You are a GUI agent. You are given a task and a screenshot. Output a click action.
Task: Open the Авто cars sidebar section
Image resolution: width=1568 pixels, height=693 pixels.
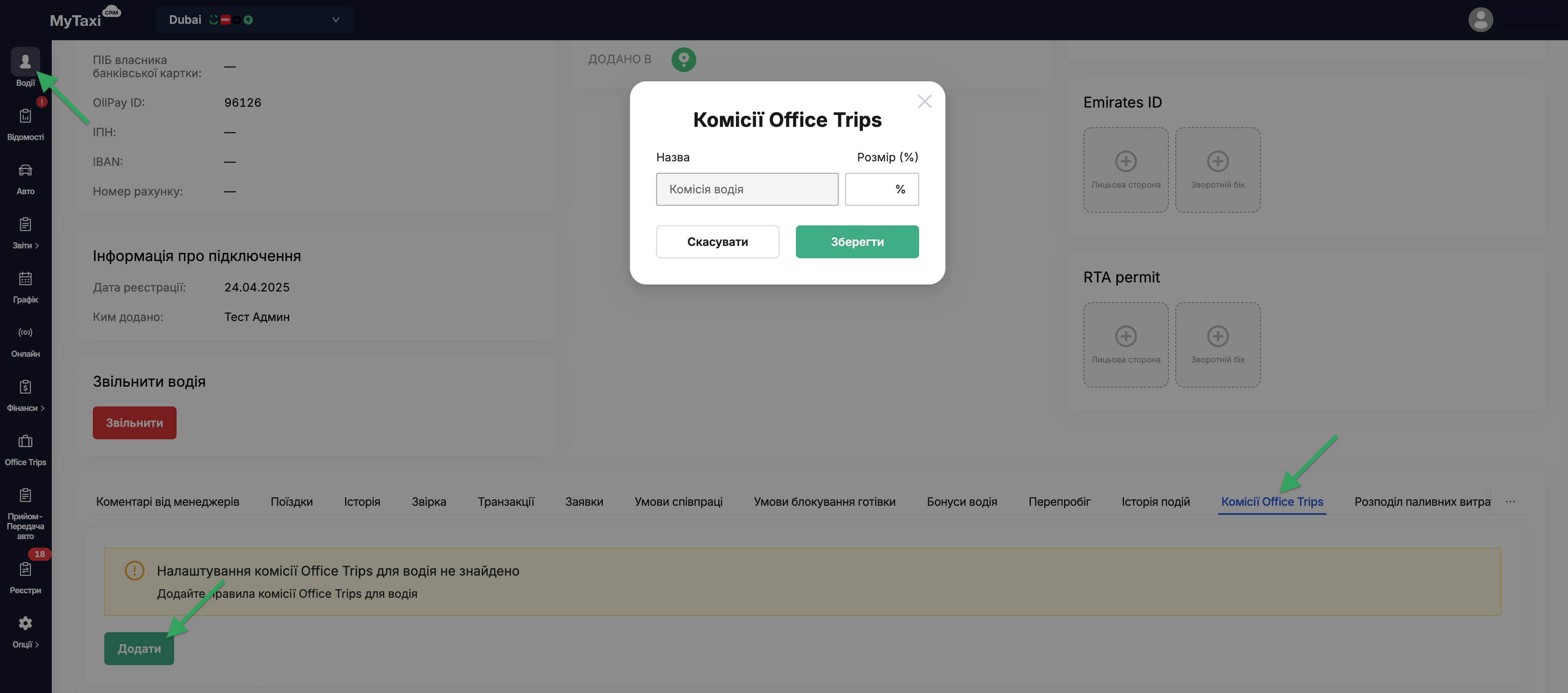[25, 178]
